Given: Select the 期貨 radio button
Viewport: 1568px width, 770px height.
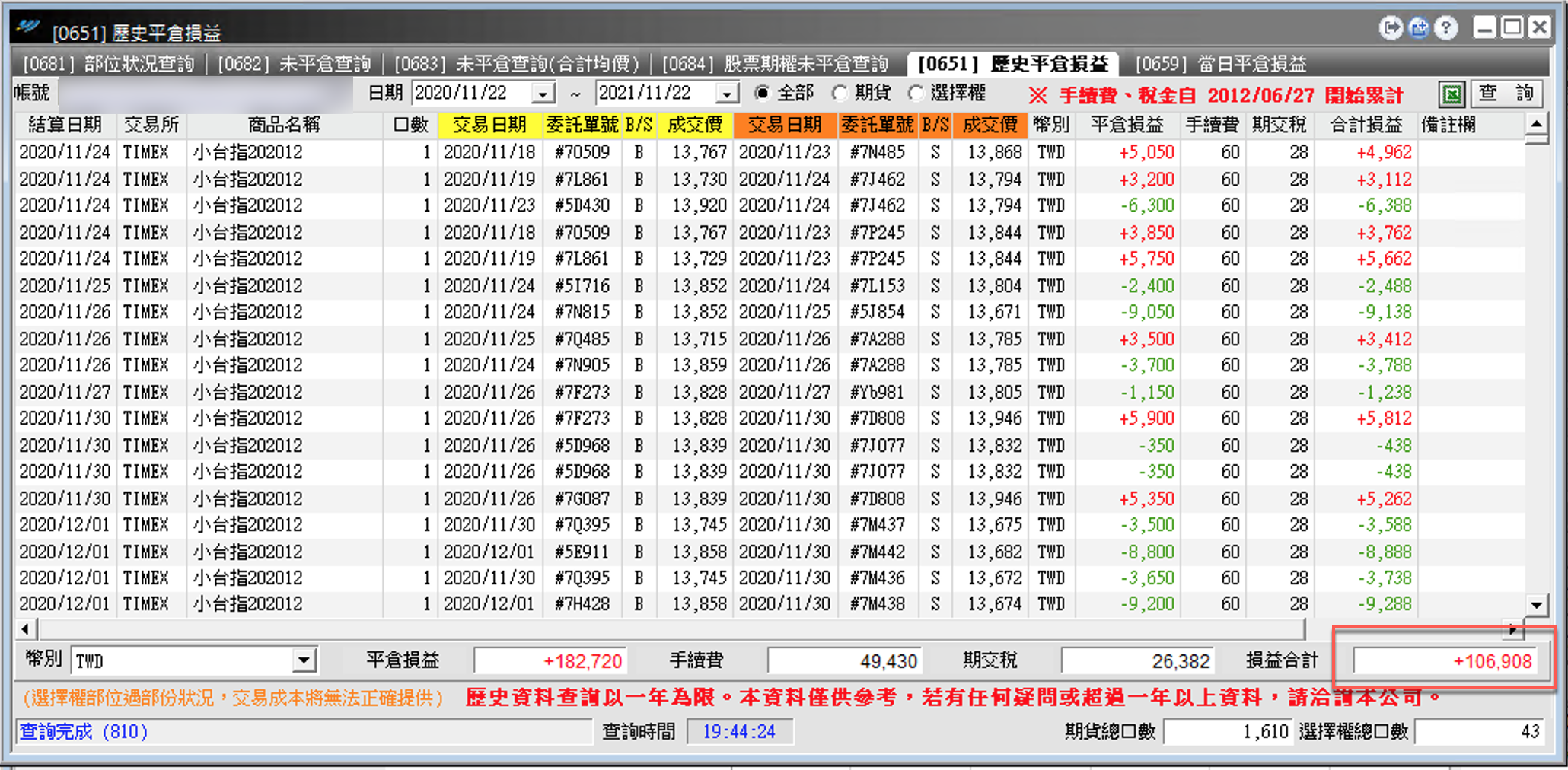Looking at the screenshot, I should (839, 93).
